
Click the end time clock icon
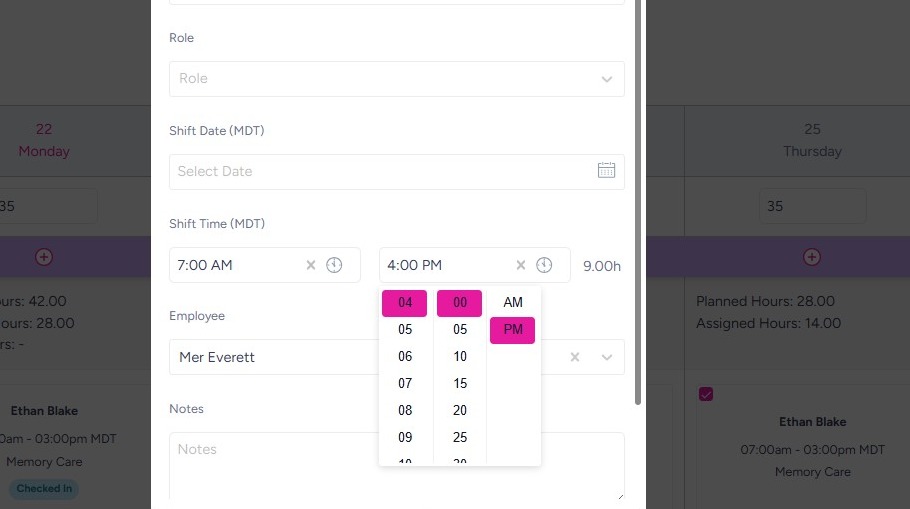click(x=544, y=265)
